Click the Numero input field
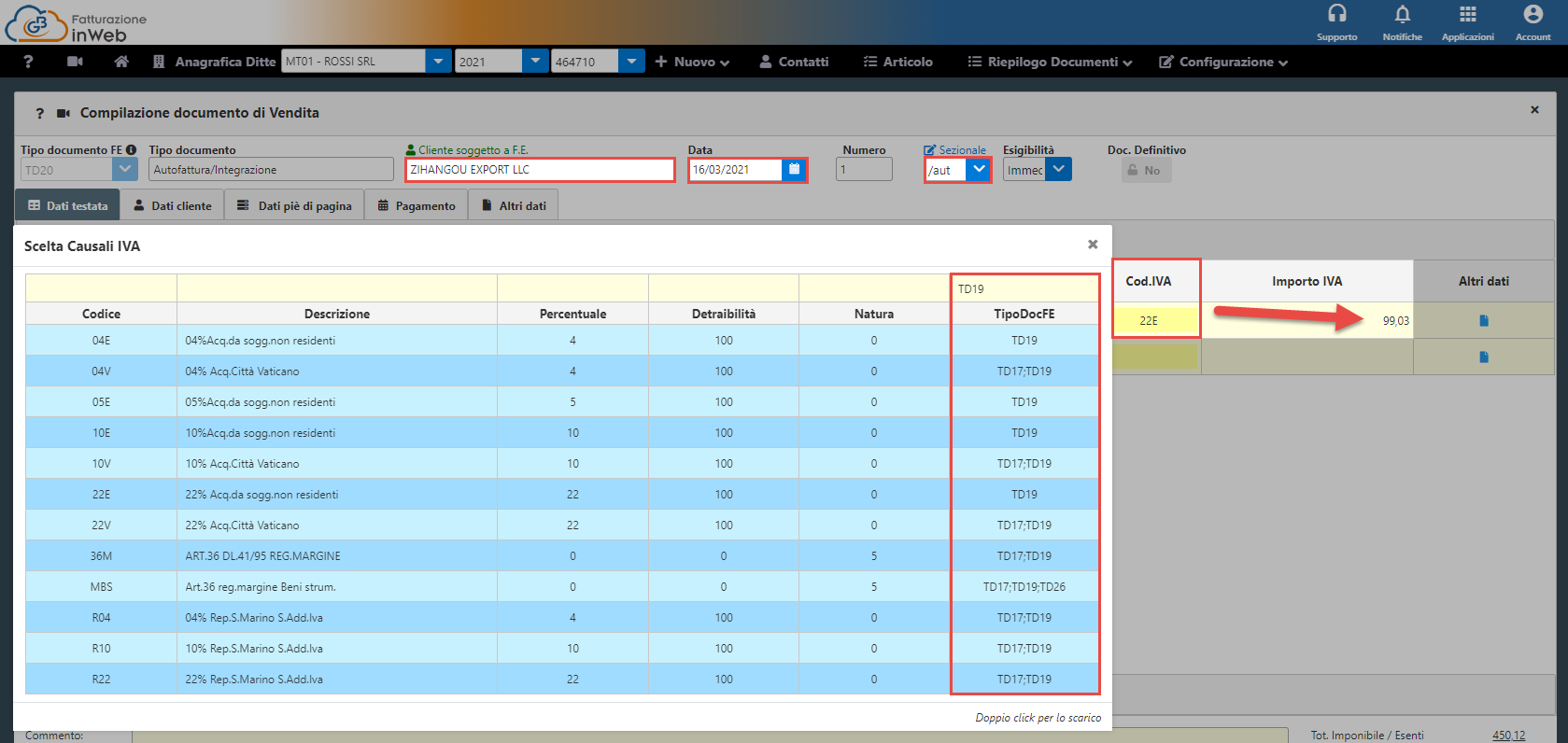Image resolution: width=1568 pixels, height=743 pixels. [x=864, y=170]
